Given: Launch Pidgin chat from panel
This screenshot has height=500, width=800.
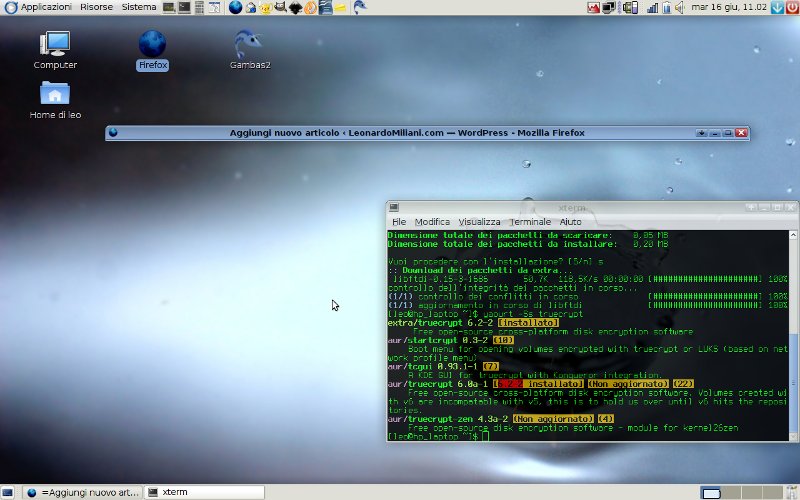Looking at the screenshot, I should pyautogui.click(x=265, y=7).
